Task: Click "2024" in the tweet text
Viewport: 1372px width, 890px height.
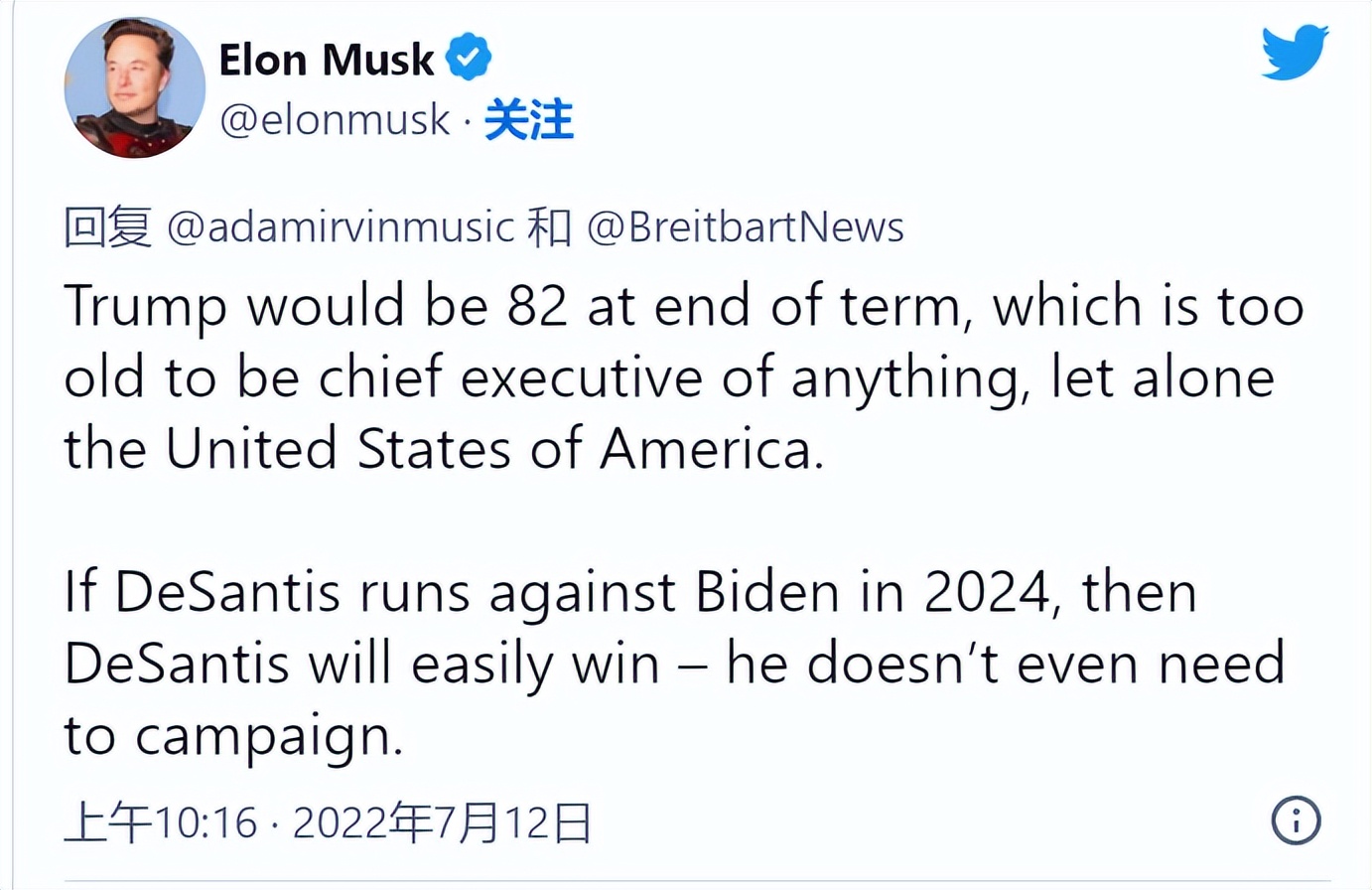Action: (x=987, y=592)
